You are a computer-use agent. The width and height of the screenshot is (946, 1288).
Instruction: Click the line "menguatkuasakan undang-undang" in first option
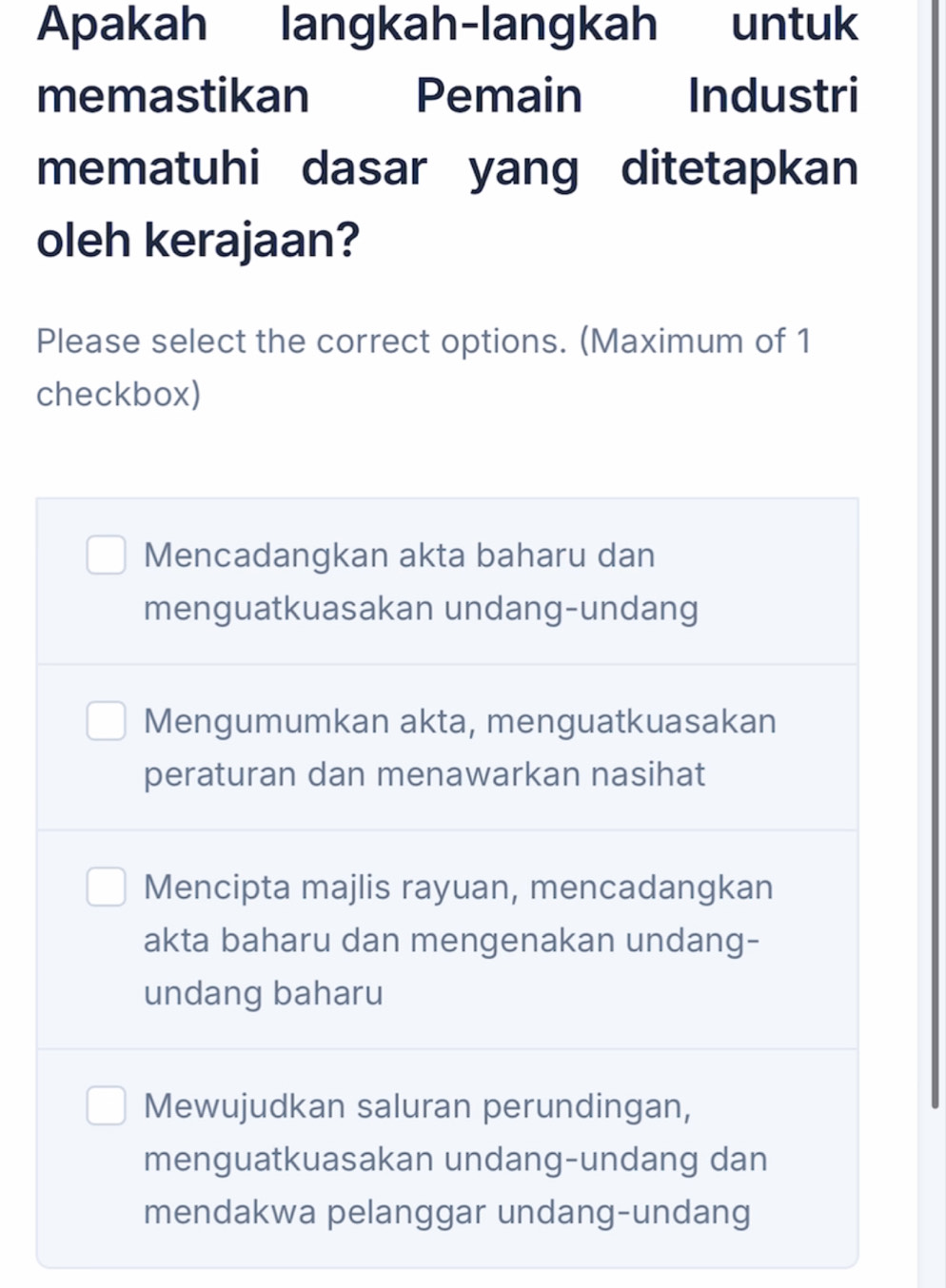pyautogui.click(x=421, y=608)
